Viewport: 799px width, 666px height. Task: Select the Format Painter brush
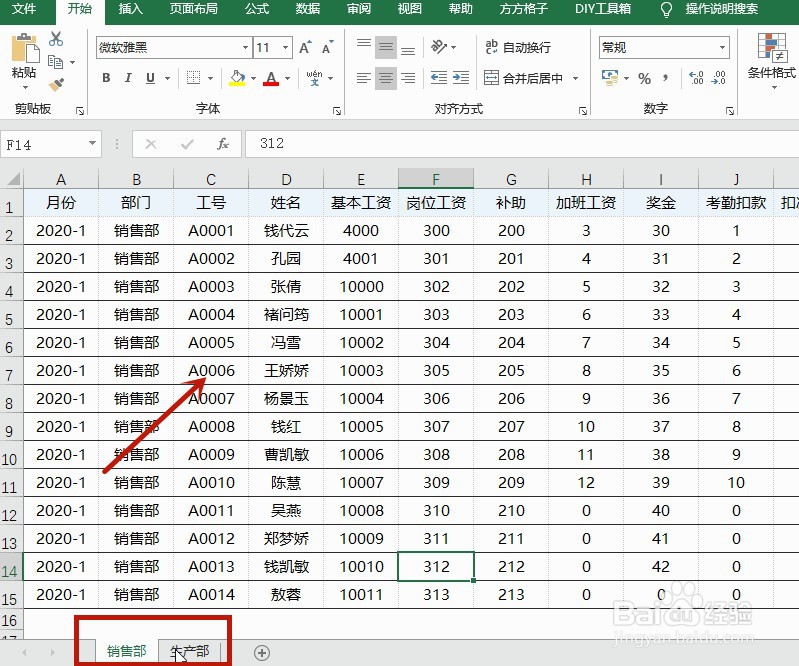(x=57, y=85)
